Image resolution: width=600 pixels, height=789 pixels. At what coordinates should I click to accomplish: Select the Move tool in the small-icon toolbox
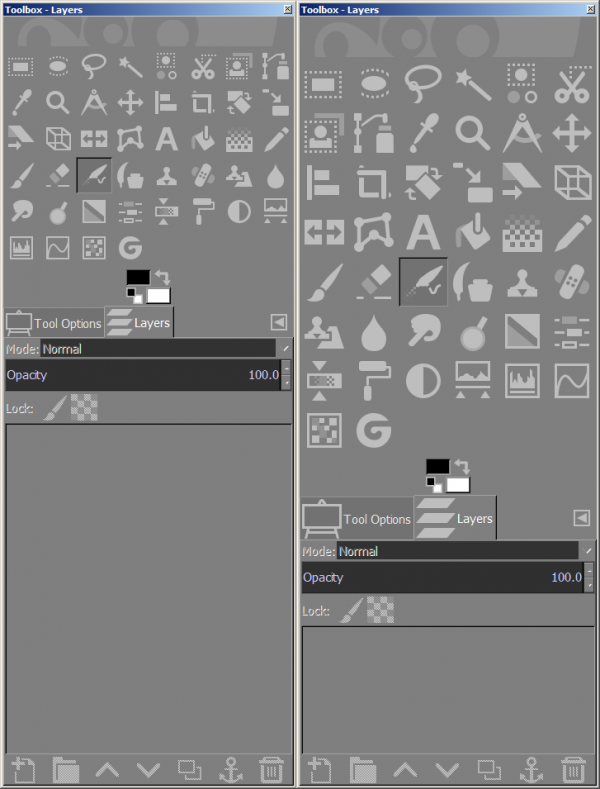tap(130, 103)
